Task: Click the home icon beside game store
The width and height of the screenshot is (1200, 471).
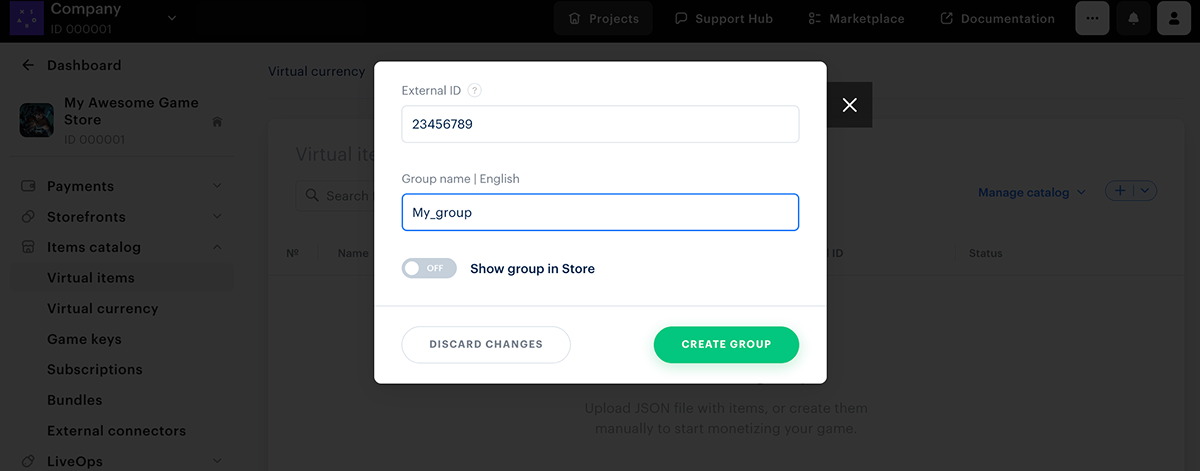Action: point(217,122)
